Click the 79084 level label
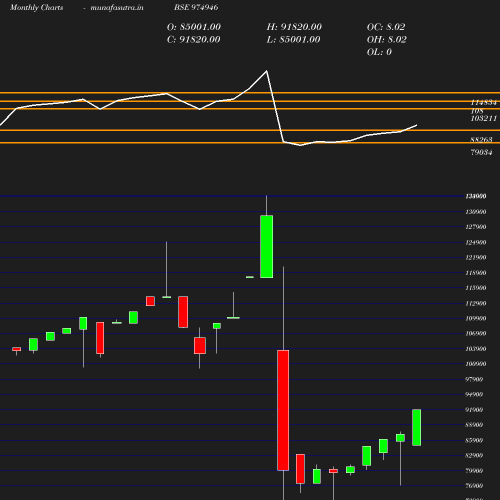Screen dimensions: 500x500 click(x=481, y=152)
